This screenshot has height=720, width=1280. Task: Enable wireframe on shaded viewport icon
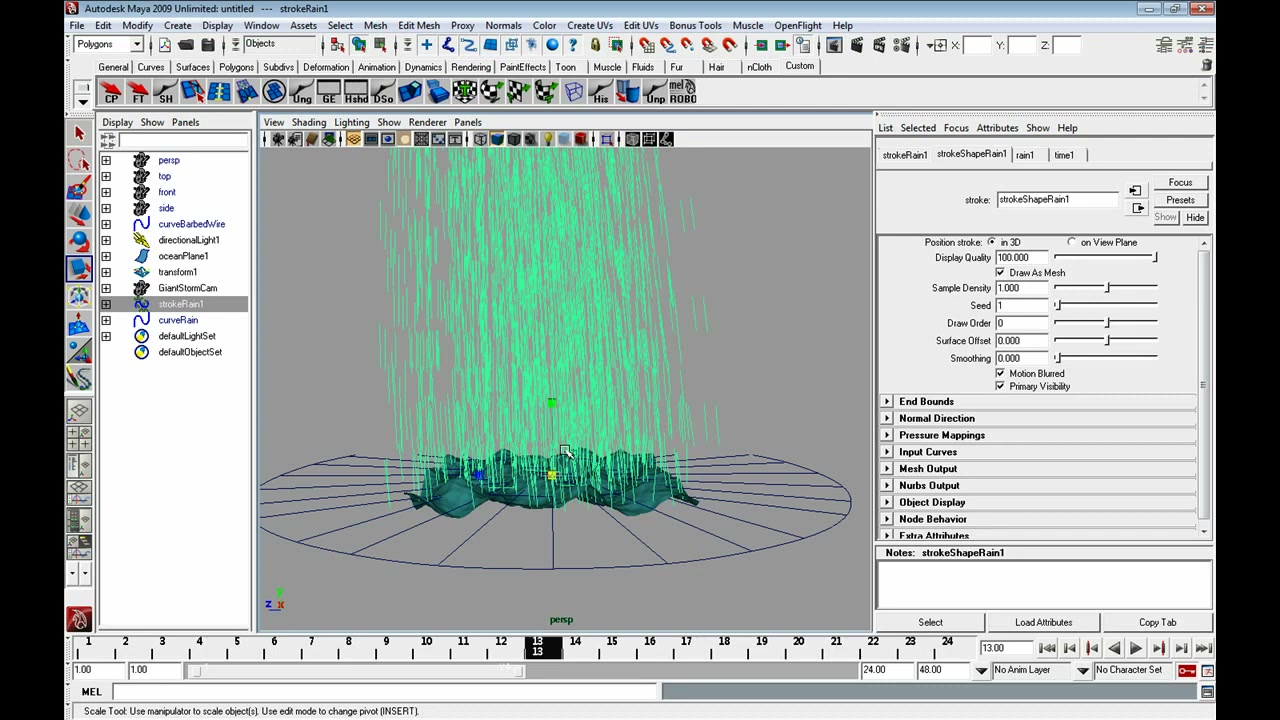(513, 139)
